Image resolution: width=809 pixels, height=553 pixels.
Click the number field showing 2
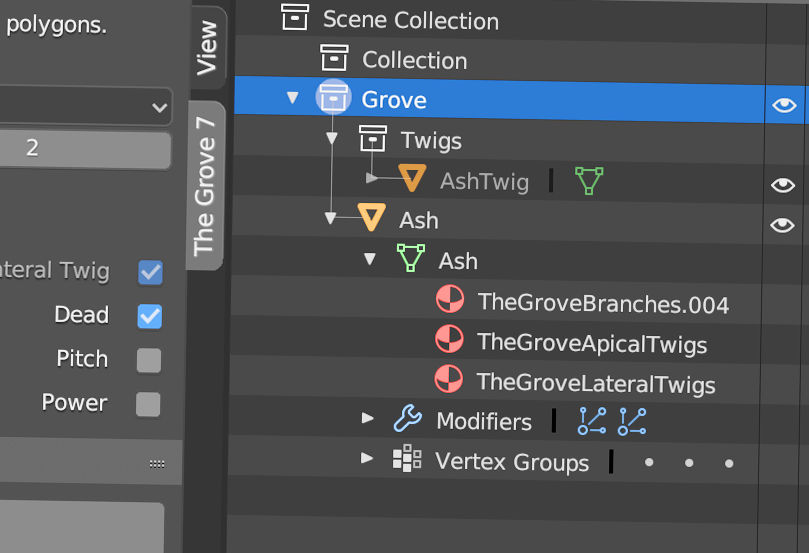[85, 149]
